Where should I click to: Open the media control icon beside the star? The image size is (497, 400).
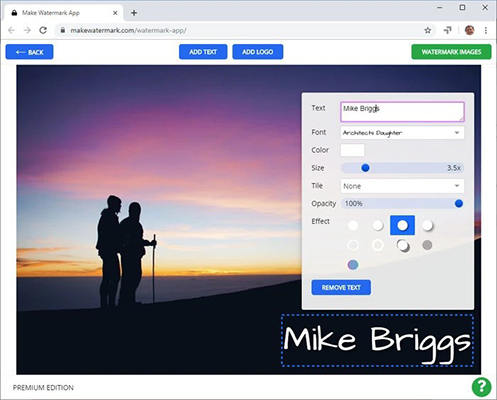[447, 30]
